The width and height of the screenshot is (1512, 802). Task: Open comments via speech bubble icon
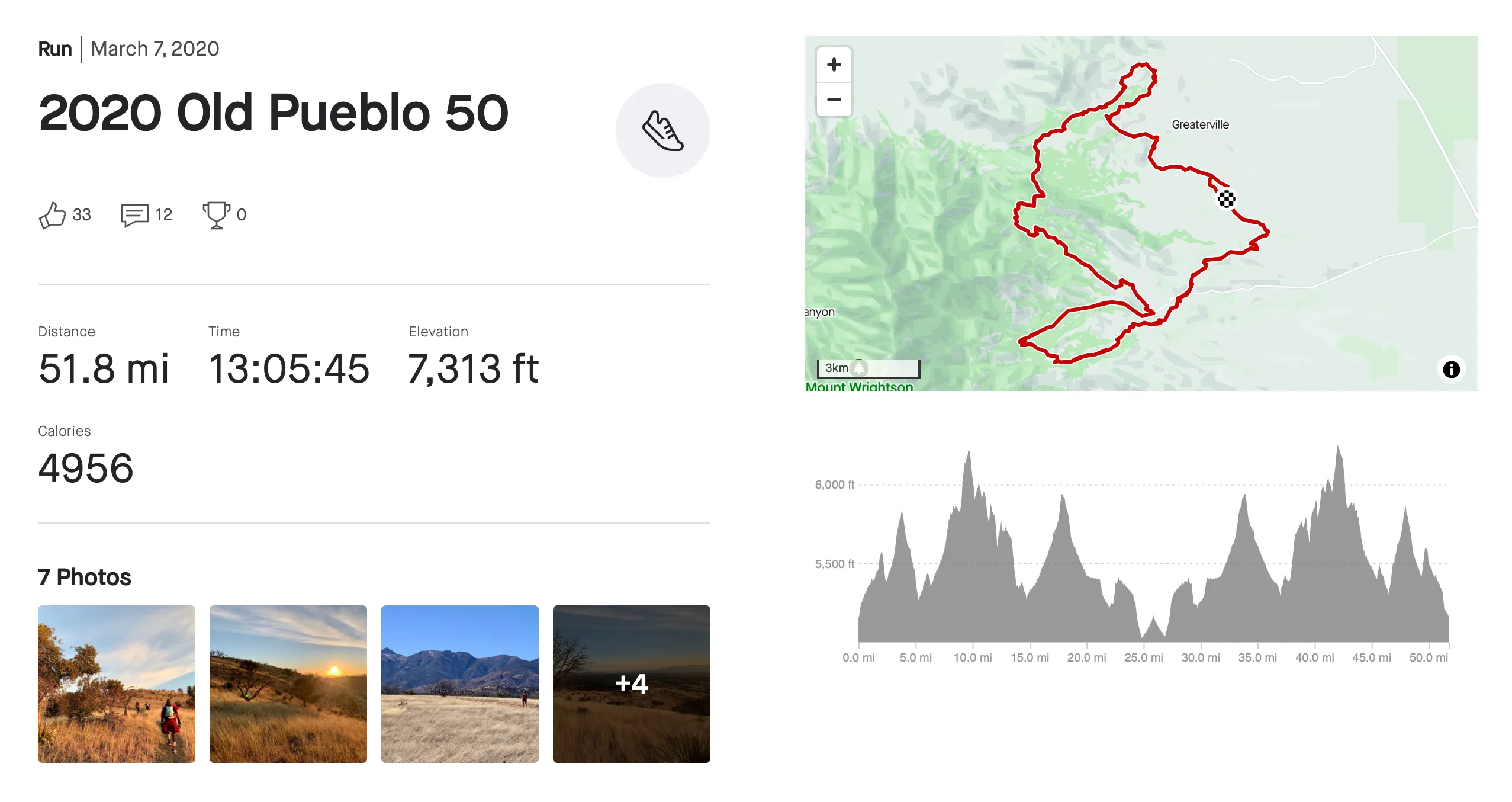[134, 215]
